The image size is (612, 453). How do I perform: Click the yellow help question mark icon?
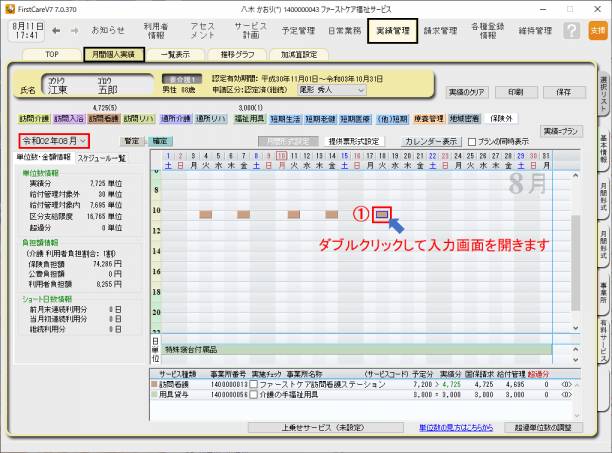point(570,31)
